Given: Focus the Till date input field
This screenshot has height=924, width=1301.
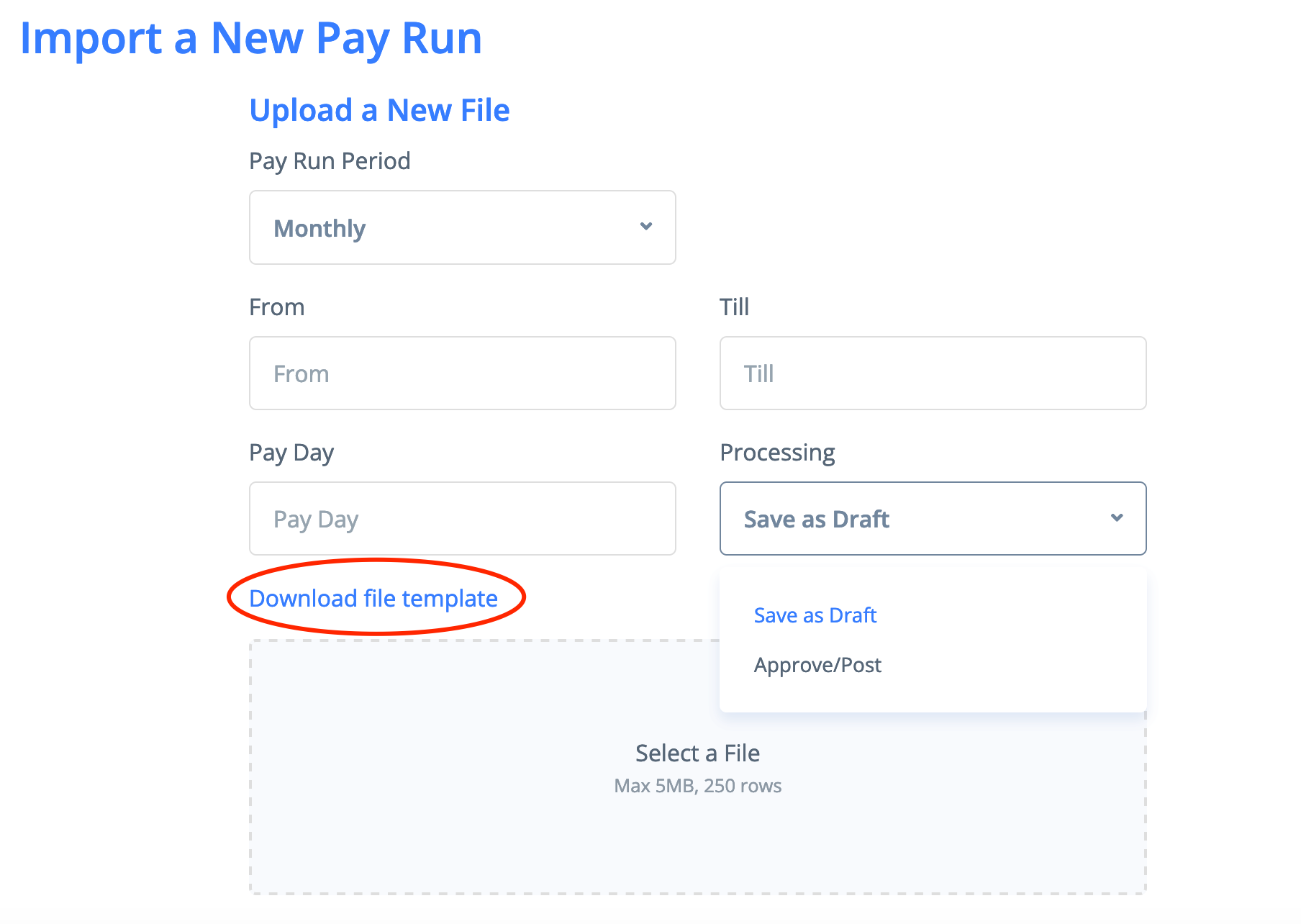Looking at the screenshot, I should (x=933, y=373).
